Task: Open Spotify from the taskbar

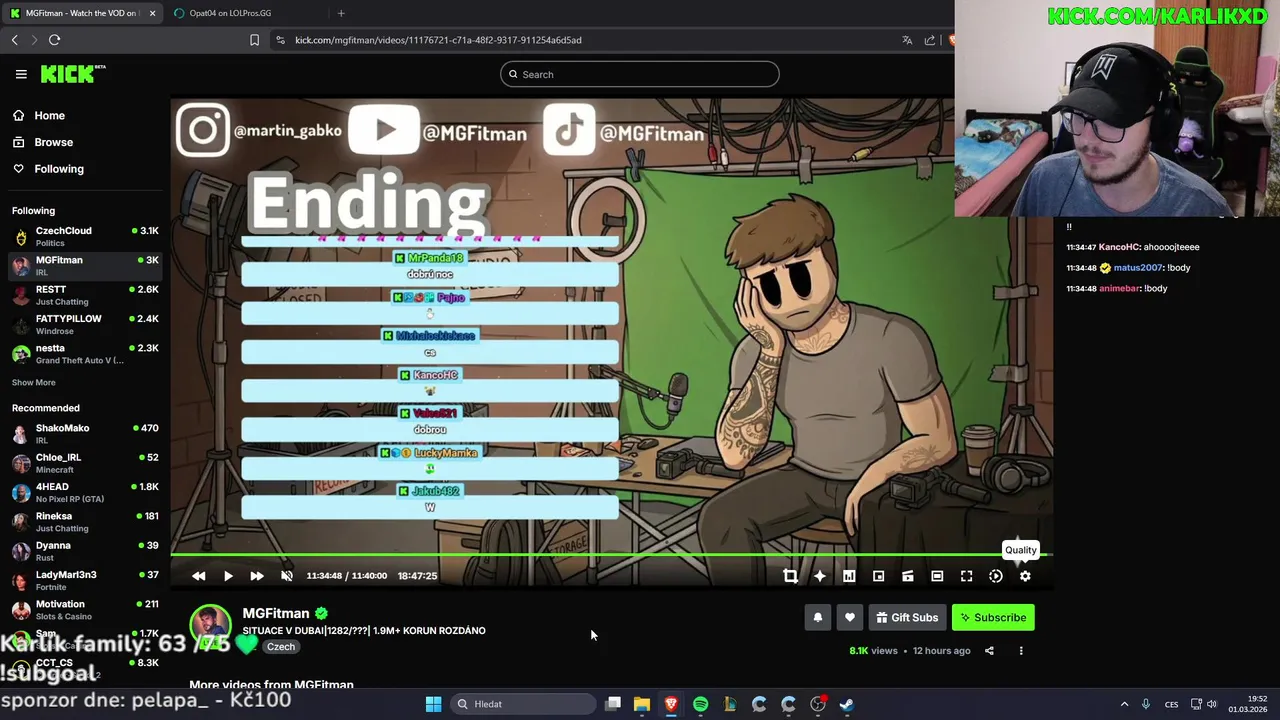Action: (700, 704)
